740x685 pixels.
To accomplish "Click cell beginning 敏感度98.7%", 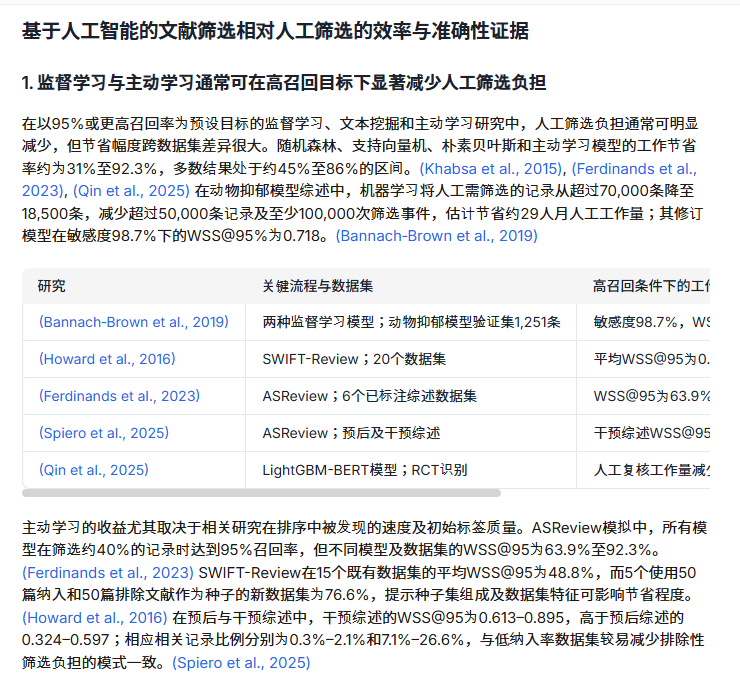I will [643, 322].
